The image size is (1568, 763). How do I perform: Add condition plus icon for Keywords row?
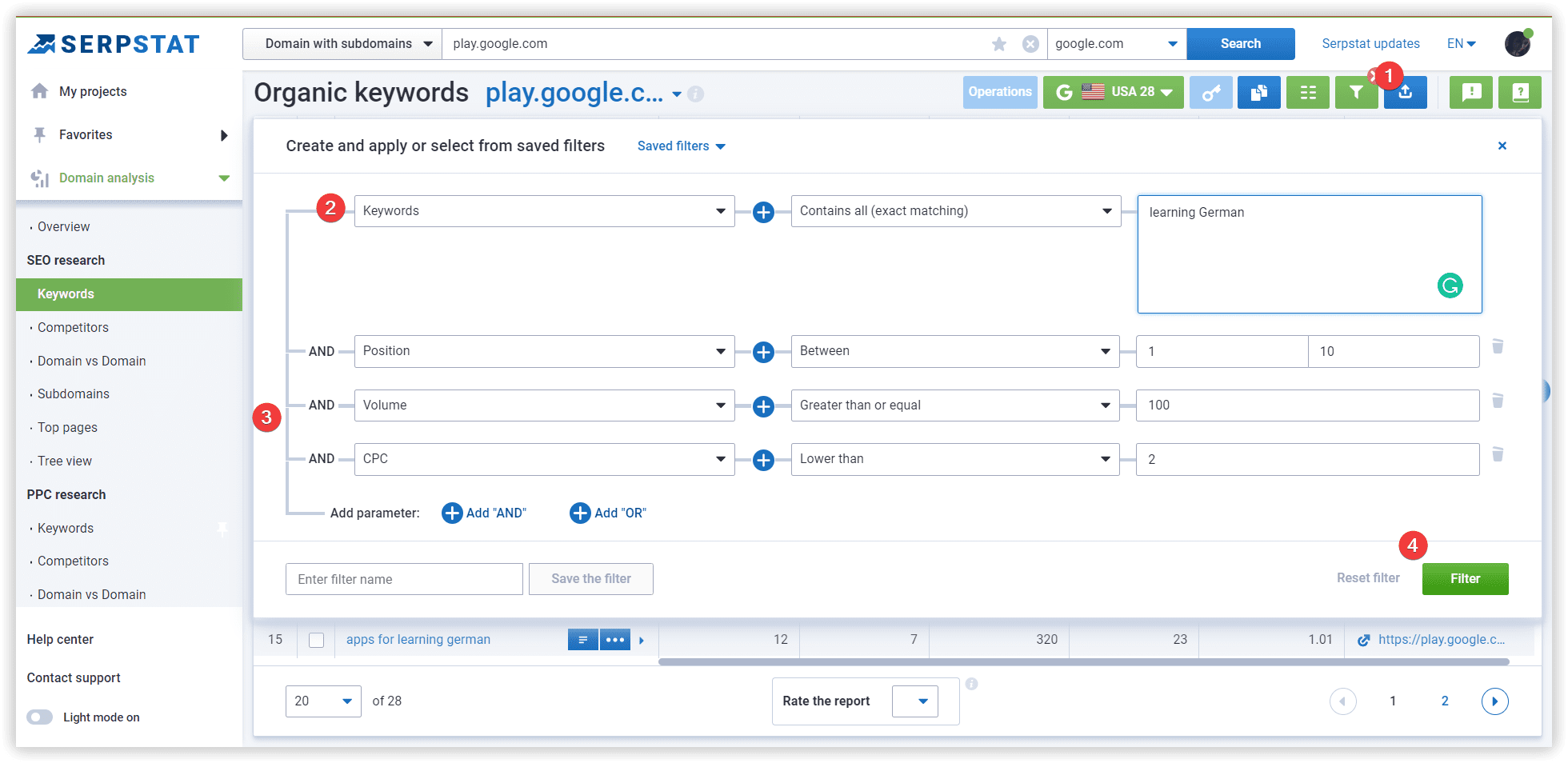(x=764, y=212)
